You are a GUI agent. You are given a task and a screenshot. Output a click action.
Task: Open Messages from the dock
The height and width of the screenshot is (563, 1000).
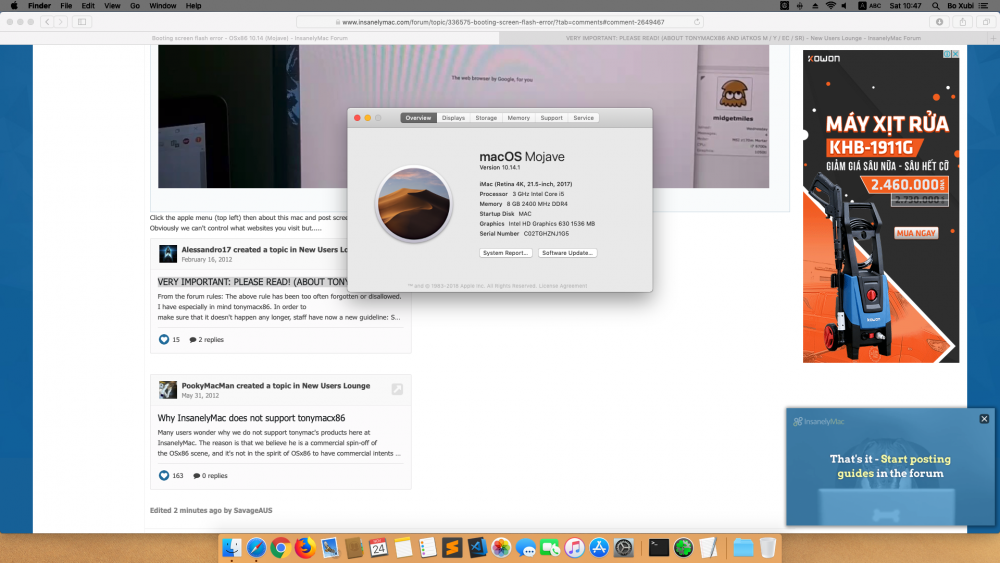[526, 548]
